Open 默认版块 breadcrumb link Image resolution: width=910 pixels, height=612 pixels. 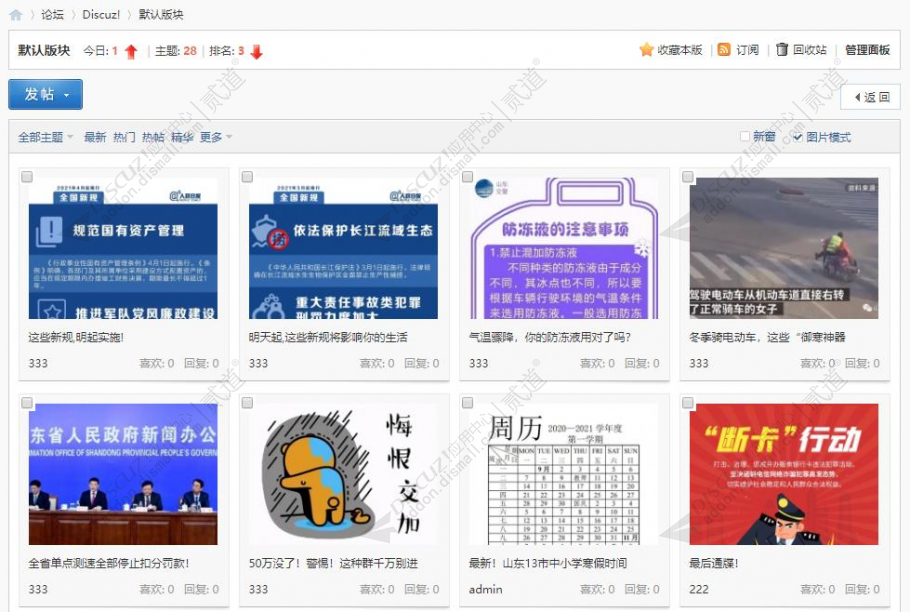tap(161, 15)
